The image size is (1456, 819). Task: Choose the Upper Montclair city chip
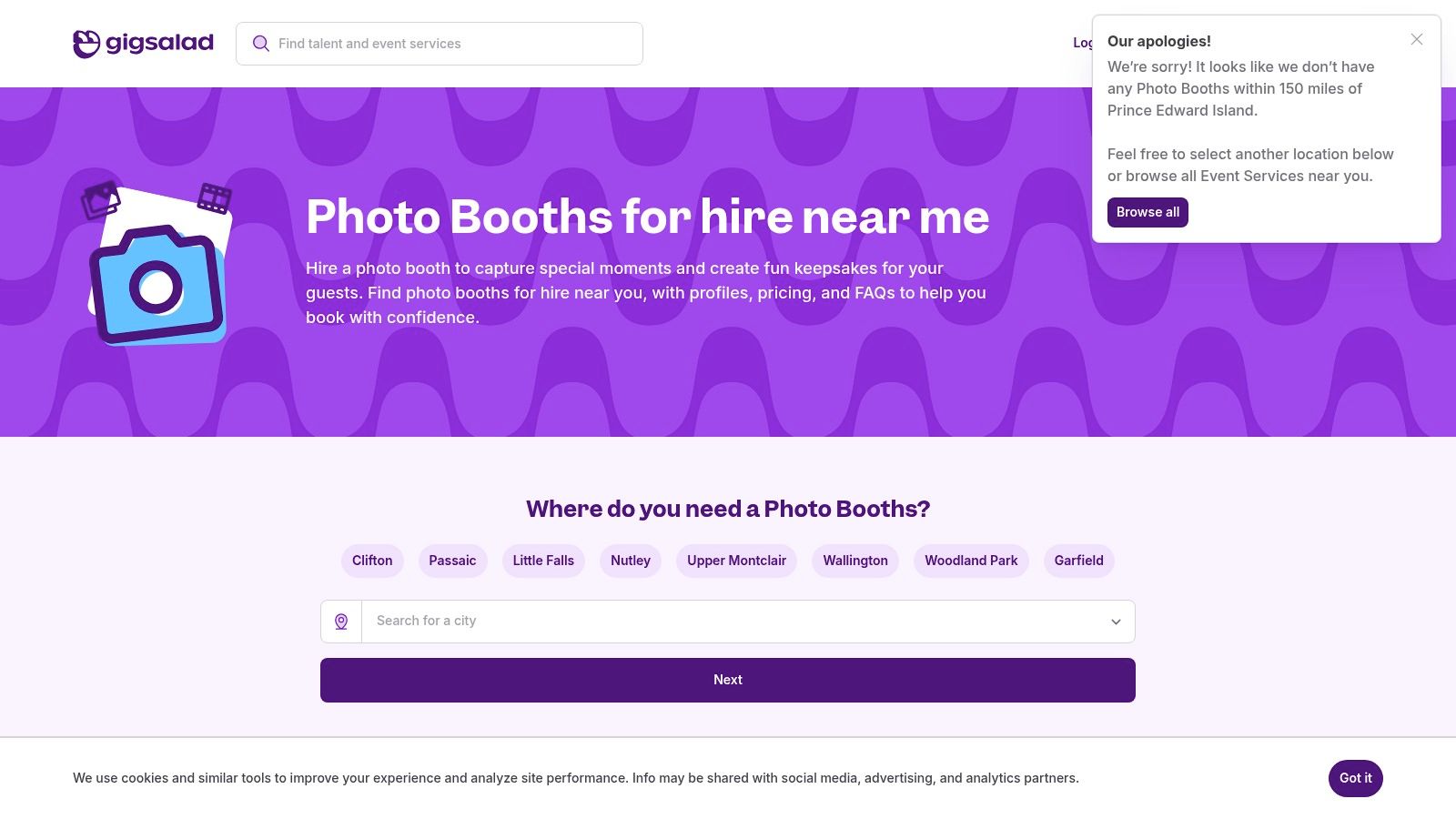click(736, 561)
